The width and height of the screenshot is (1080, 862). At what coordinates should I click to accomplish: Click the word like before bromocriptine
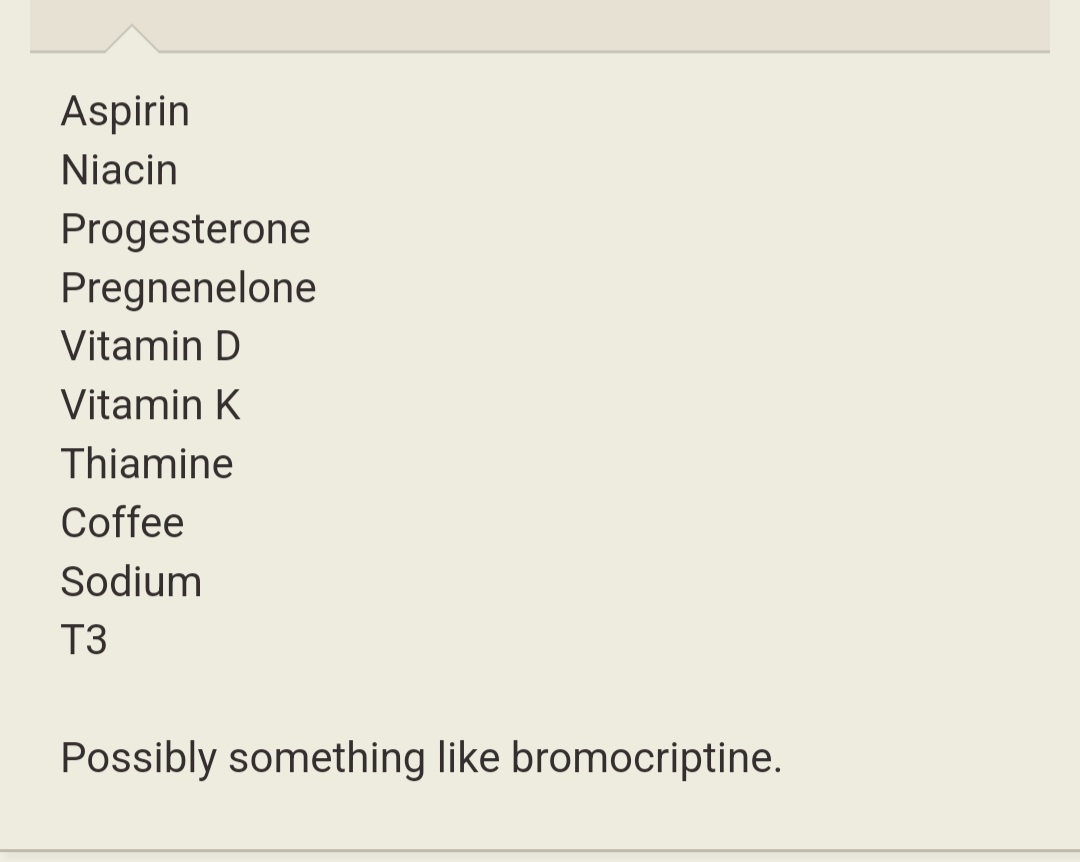(x=468, y=758)
